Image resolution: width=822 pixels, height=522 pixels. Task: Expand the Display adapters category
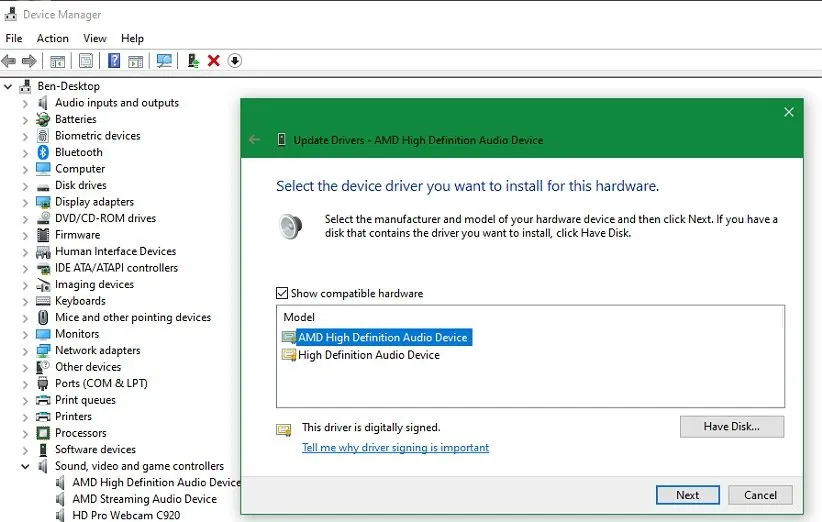click(25, 202)
